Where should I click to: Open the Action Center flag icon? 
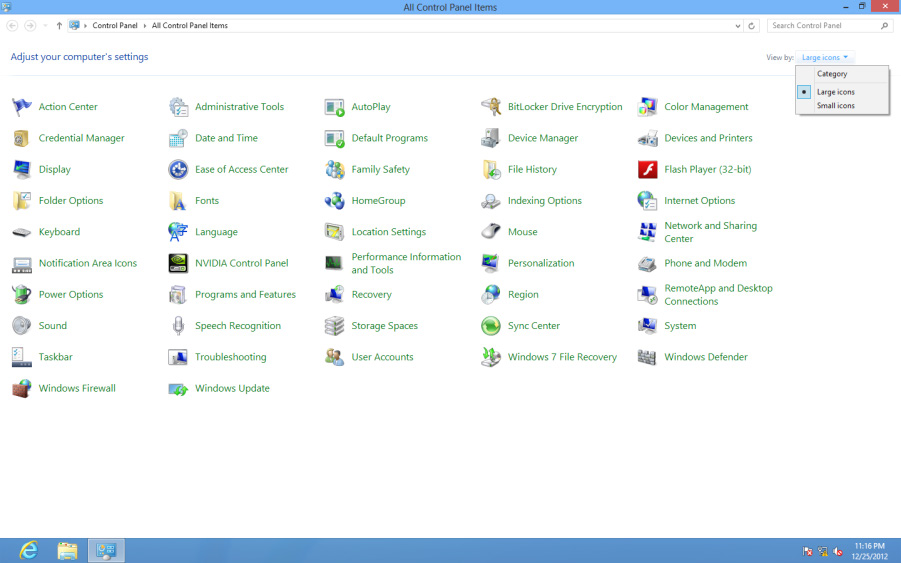point(22,107)
